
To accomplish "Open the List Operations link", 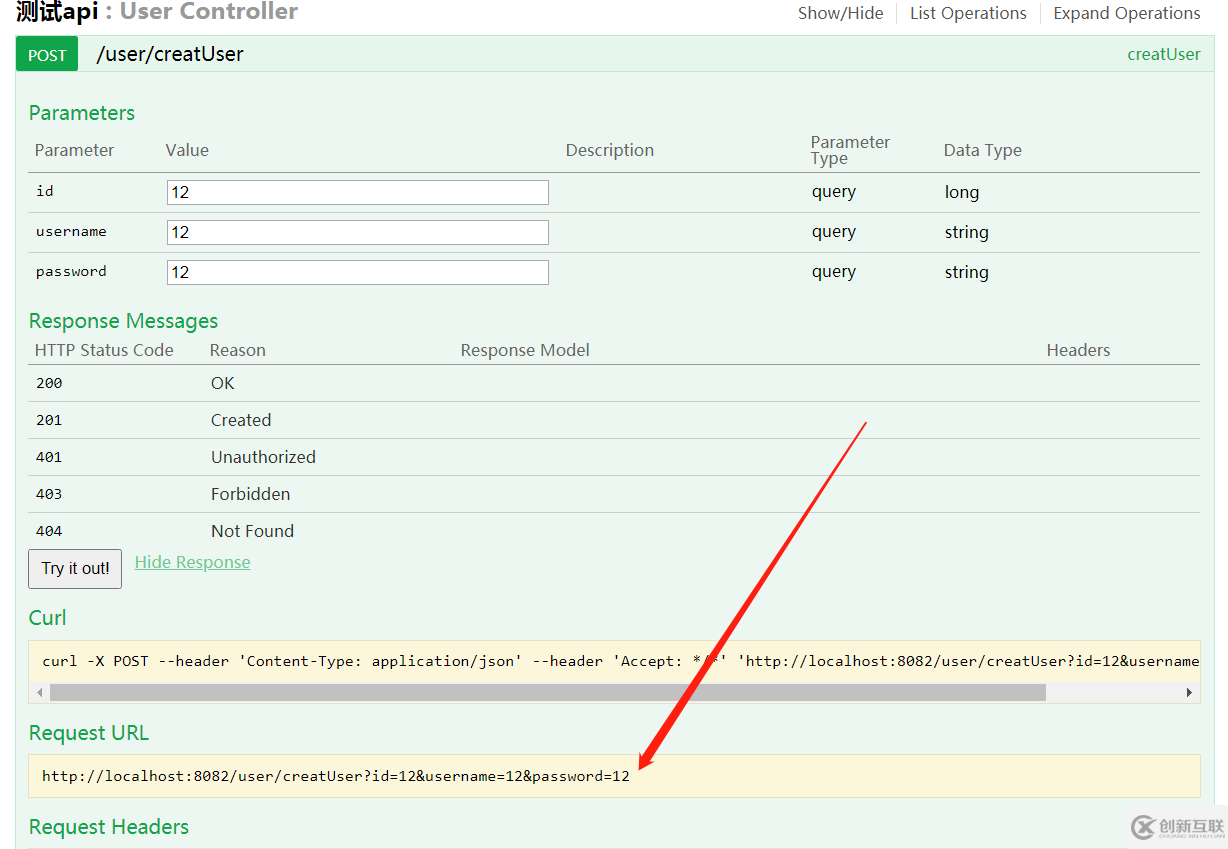I will tap(967, 14).
